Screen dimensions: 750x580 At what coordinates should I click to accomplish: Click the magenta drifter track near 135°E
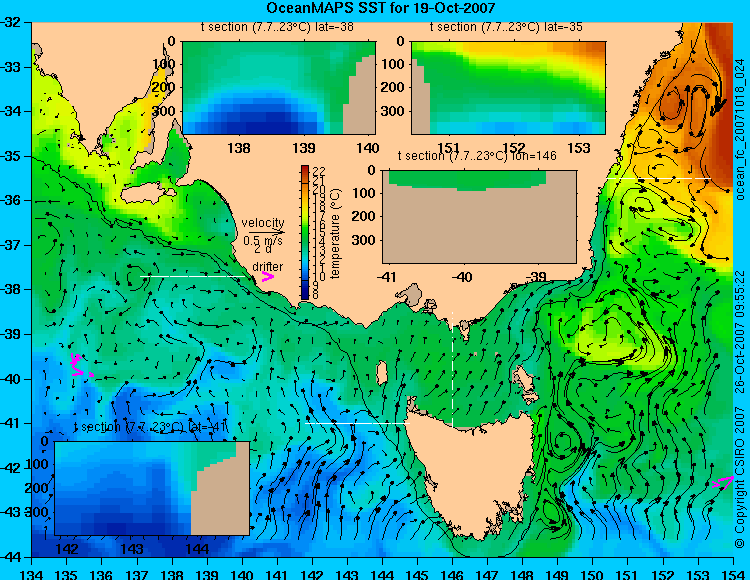tap(80, 366)
